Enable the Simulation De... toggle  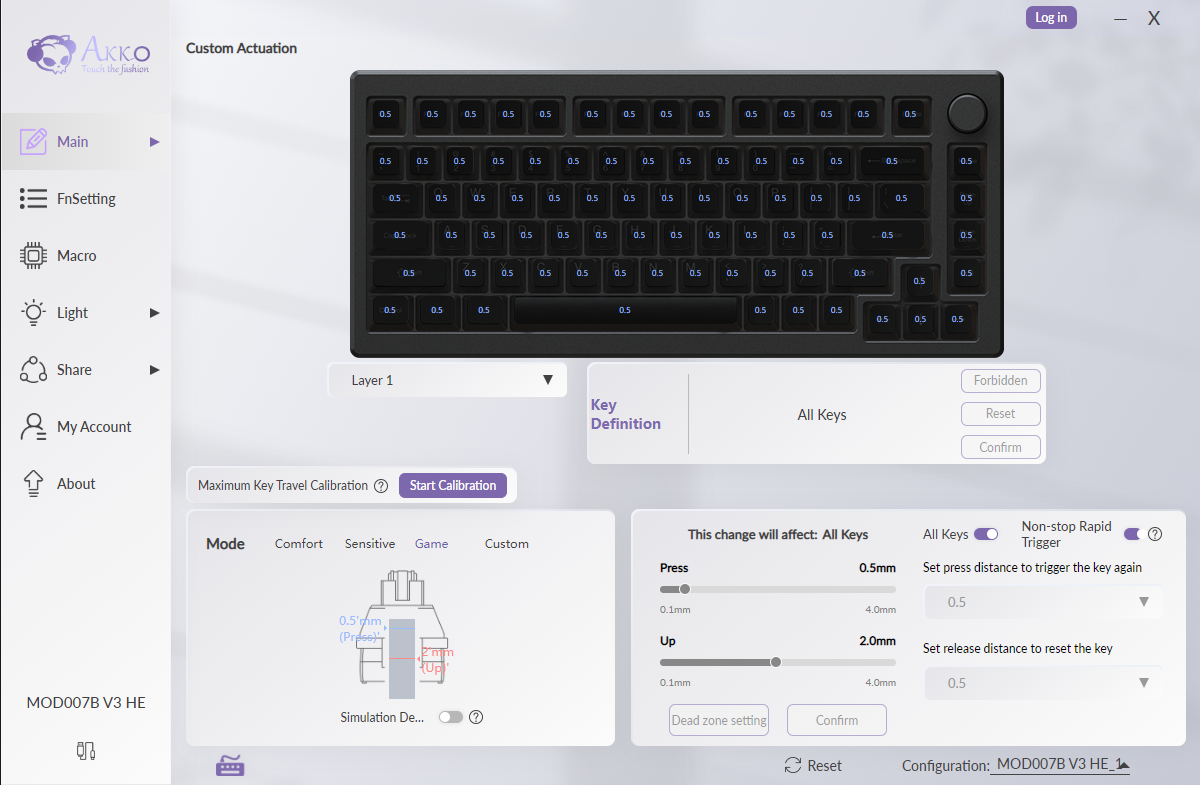click(451, 717)
